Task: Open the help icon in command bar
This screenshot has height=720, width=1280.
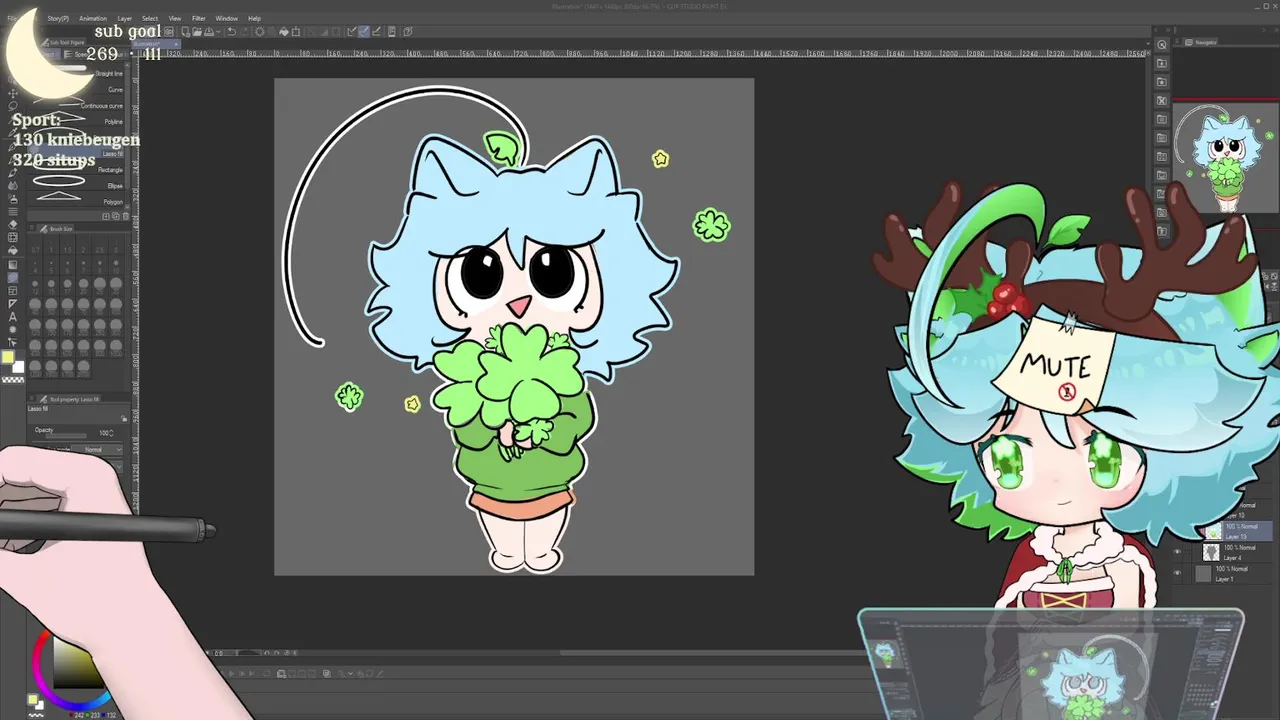Action: pos(408,31)
